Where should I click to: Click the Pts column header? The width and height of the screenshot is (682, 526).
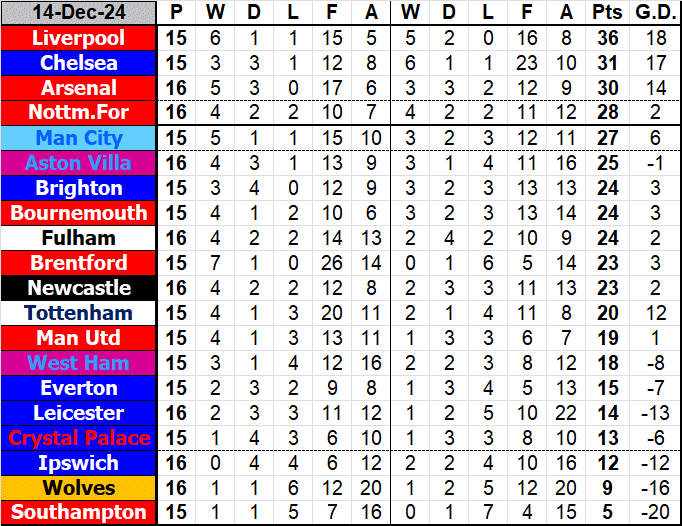[606, 13]
